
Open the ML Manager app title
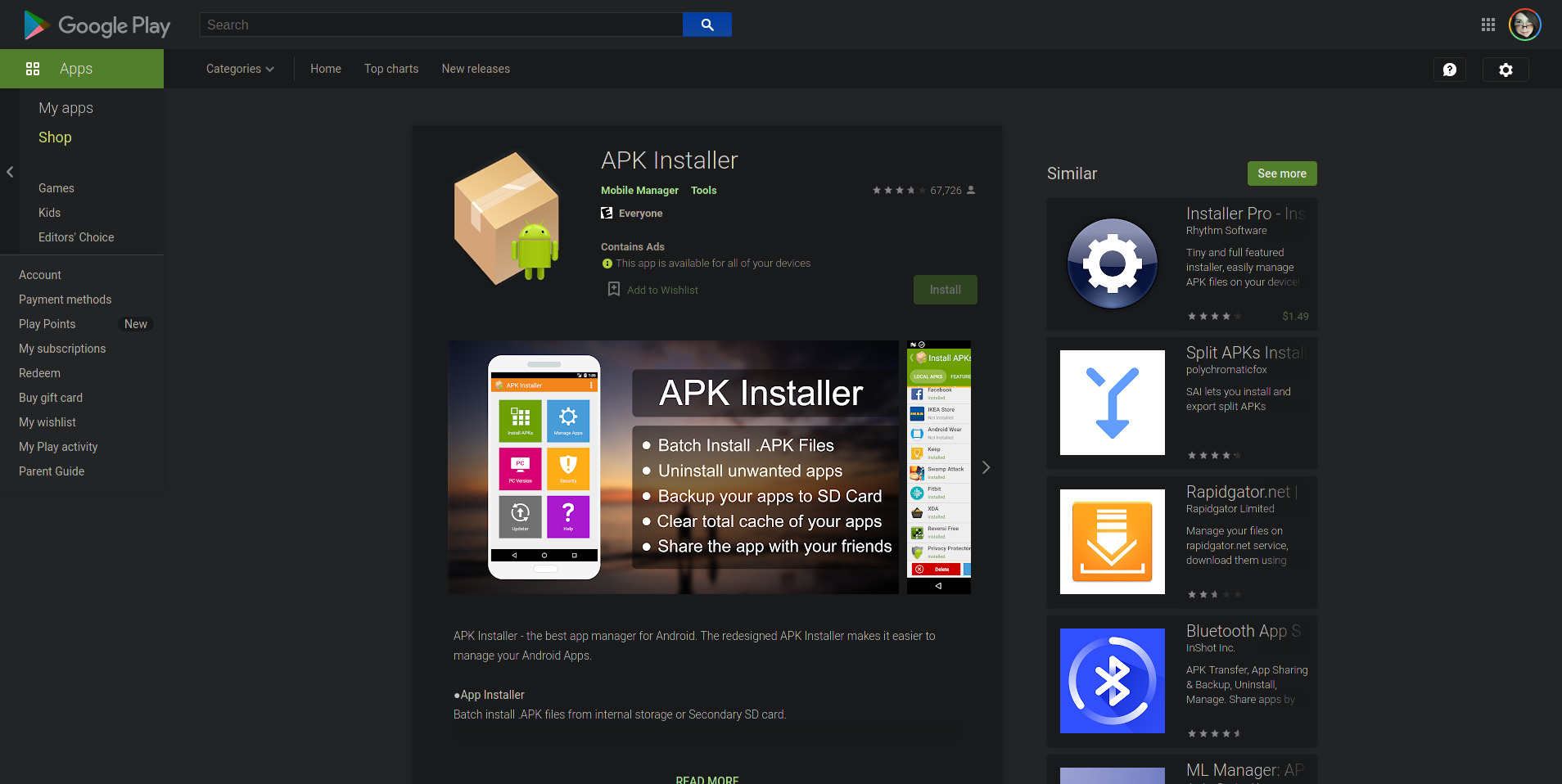pos(1245,770)
